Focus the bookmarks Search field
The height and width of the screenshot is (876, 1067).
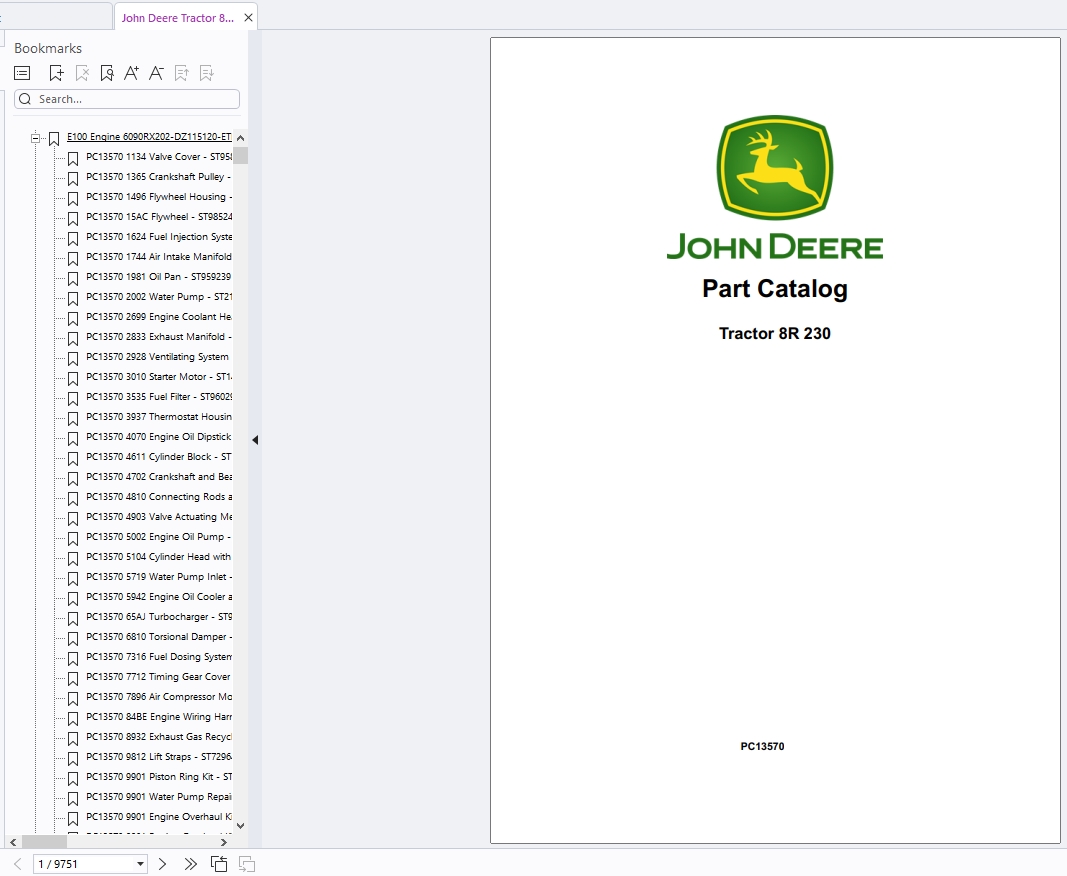(127, 99)
